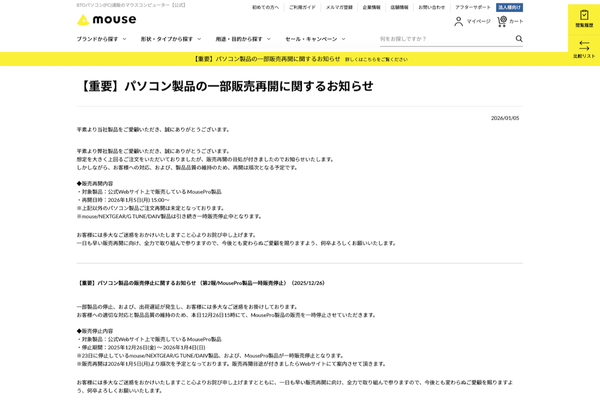Expand the ブランドから探す menu
Viewport: 600px width, 401px height.
[101, 39]
